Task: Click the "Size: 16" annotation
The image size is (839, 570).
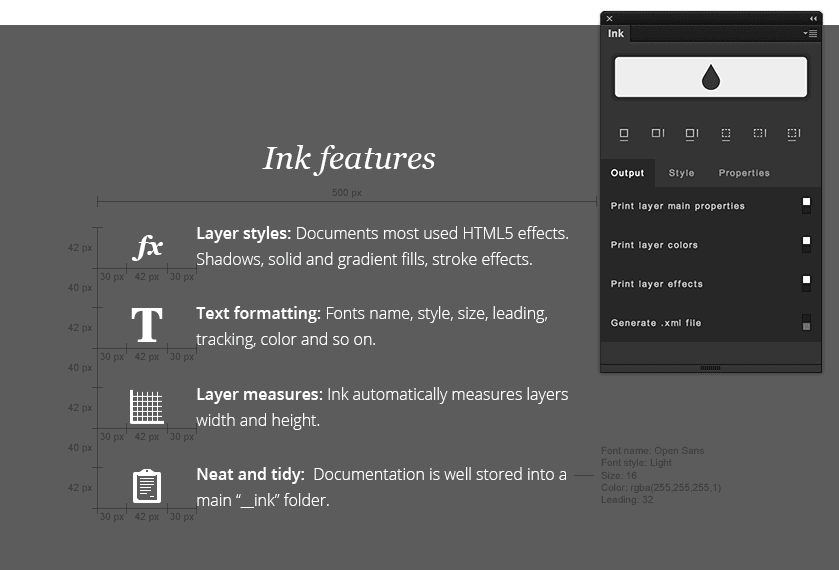Action: click(619, 475)
